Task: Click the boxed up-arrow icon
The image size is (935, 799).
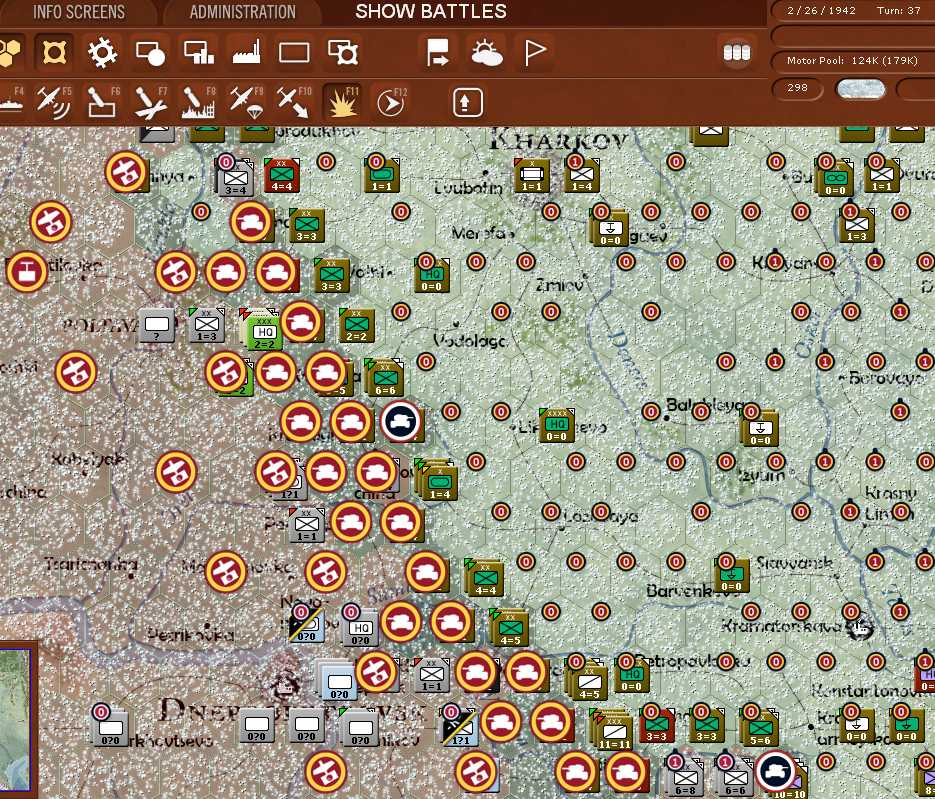Action: coord(467,103)
